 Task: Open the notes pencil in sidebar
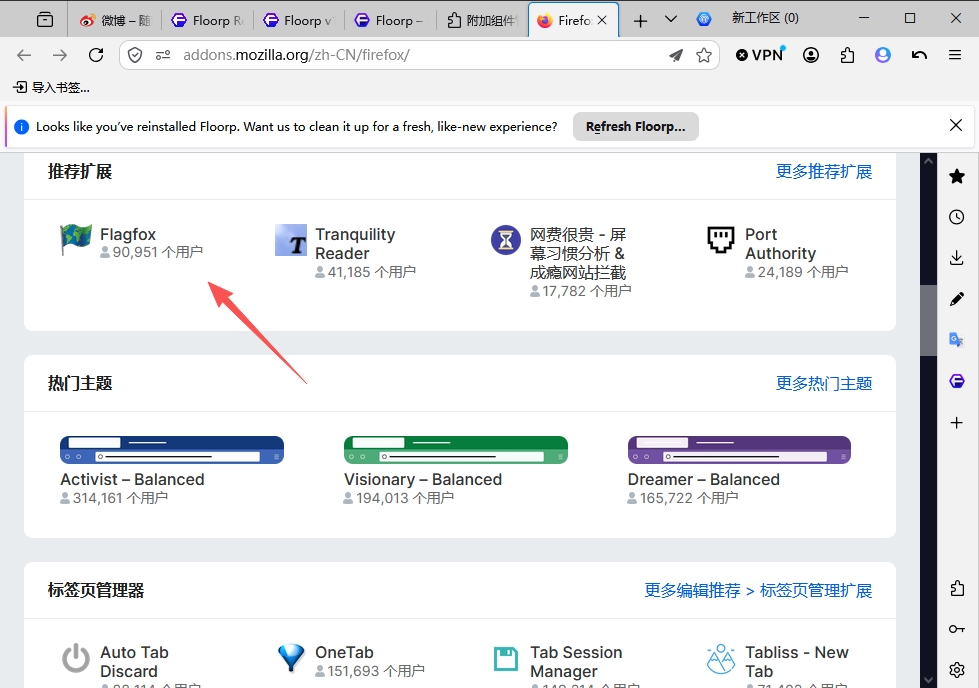click(x=957, y=299)
